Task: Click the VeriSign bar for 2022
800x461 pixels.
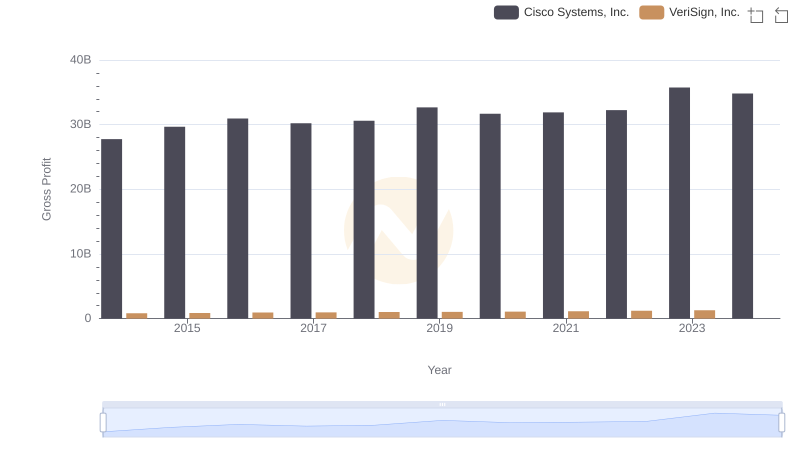Action: pyautogui.click(x=641, y=315)
